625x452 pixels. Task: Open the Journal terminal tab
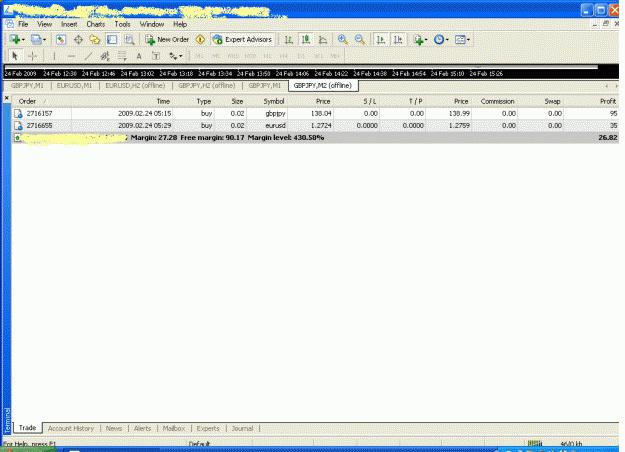[x=242, y=428]
